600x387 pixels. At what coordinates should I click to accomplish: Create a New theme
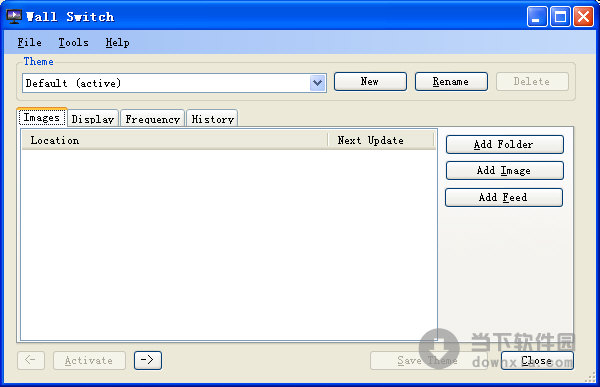[x=370, y=82]
